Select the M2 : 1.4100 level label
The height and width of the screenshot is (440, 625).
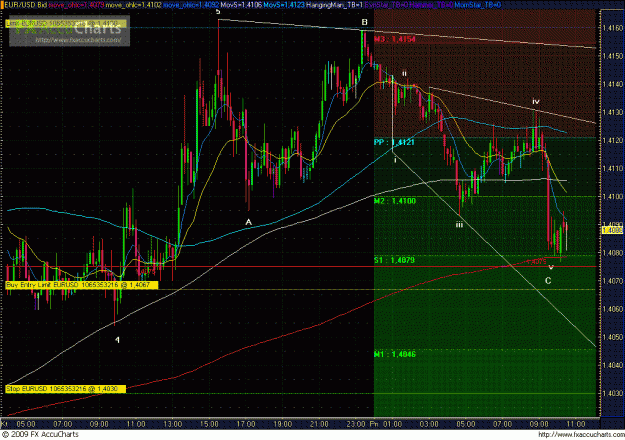point(395,201)
